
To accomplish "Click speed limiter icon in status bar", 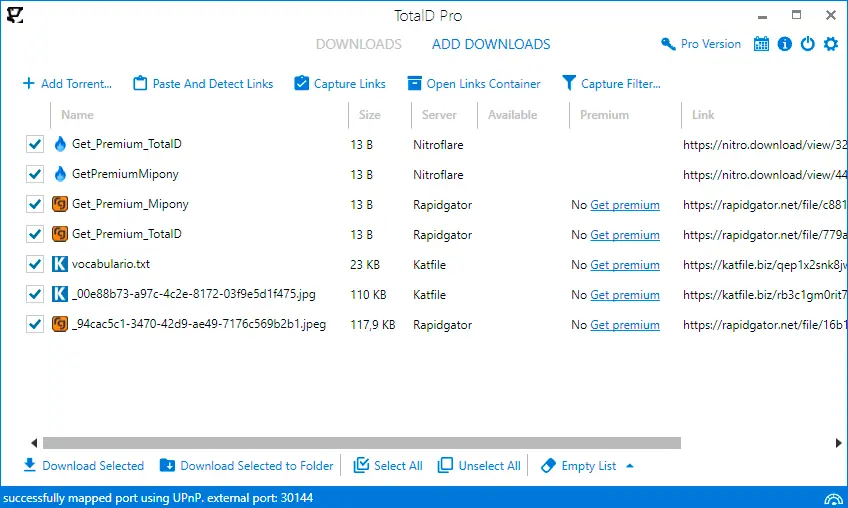I will click(833, 499).
